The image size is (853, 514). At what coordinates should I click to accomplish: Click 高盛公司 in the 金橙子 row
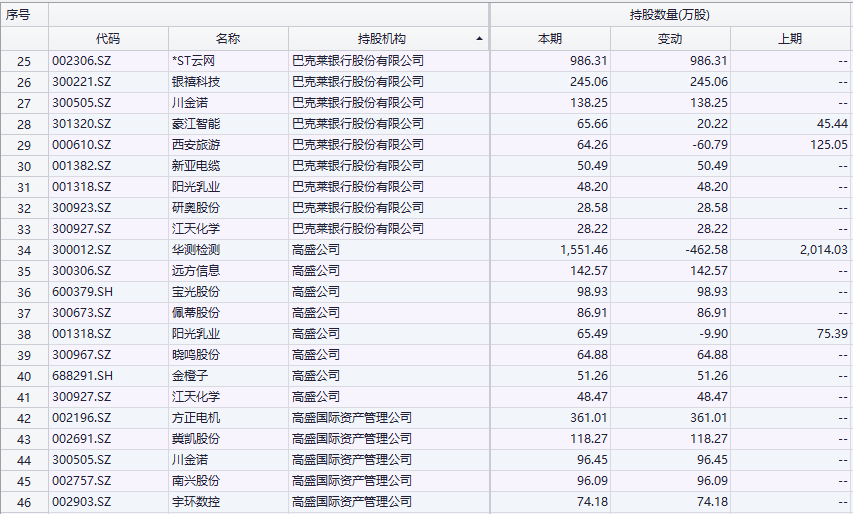[316, 376]
